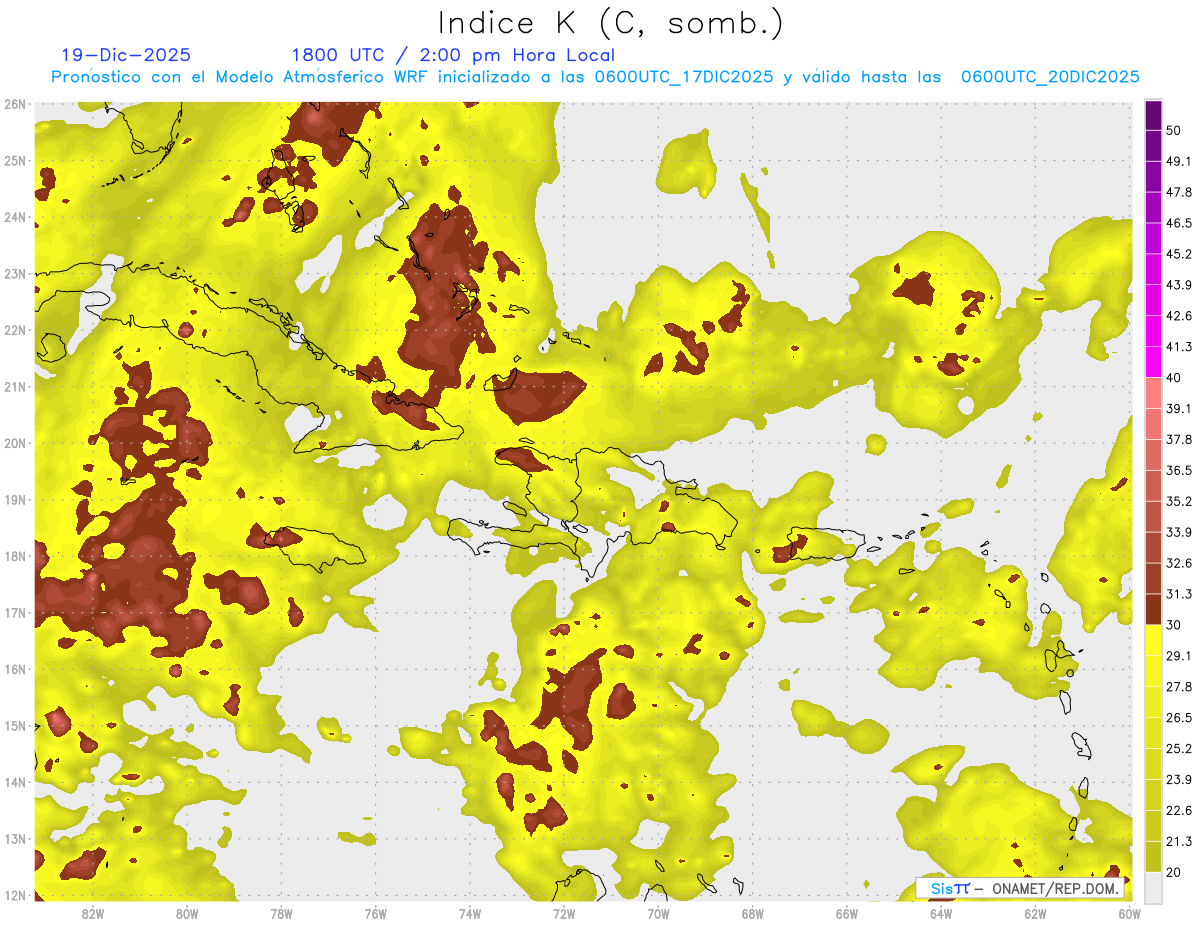
Task: Click the color bar value 43.9
Action: pos(1178,285)
